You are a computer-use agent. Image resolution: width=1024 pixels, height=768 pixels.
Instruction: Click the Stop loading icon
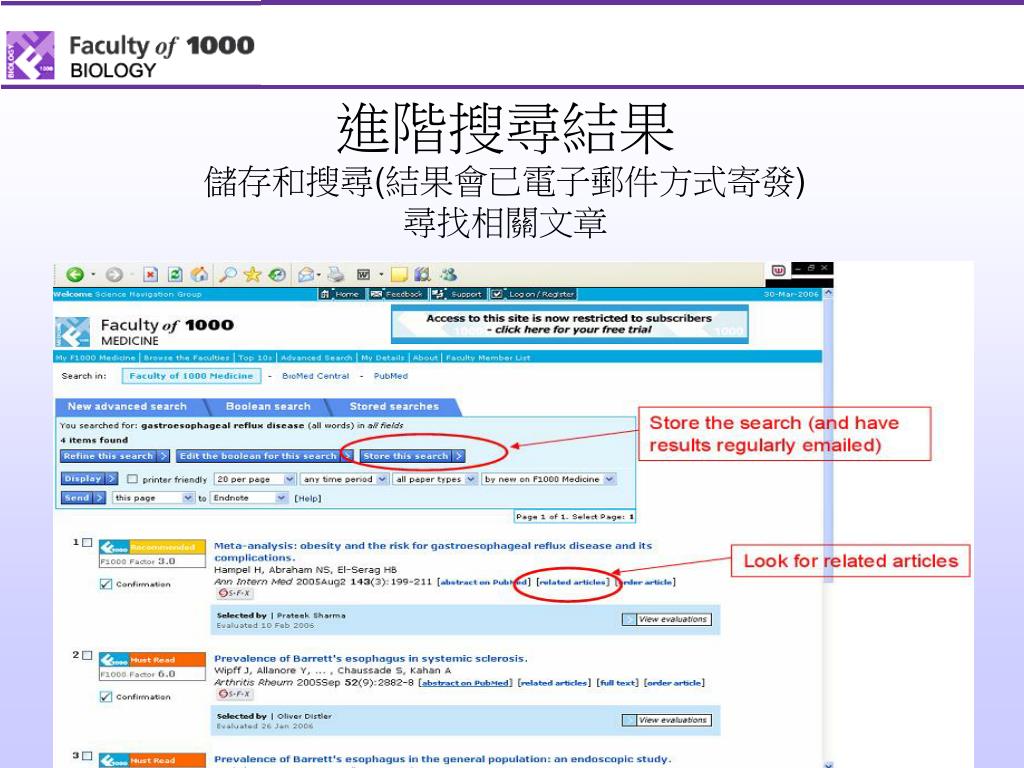click(151, 275)
